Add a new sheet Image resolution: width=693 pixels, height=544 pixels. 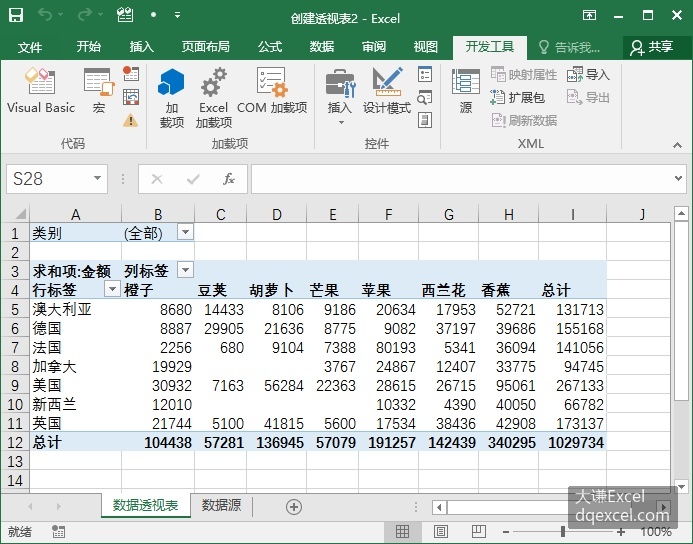point(294,507)
